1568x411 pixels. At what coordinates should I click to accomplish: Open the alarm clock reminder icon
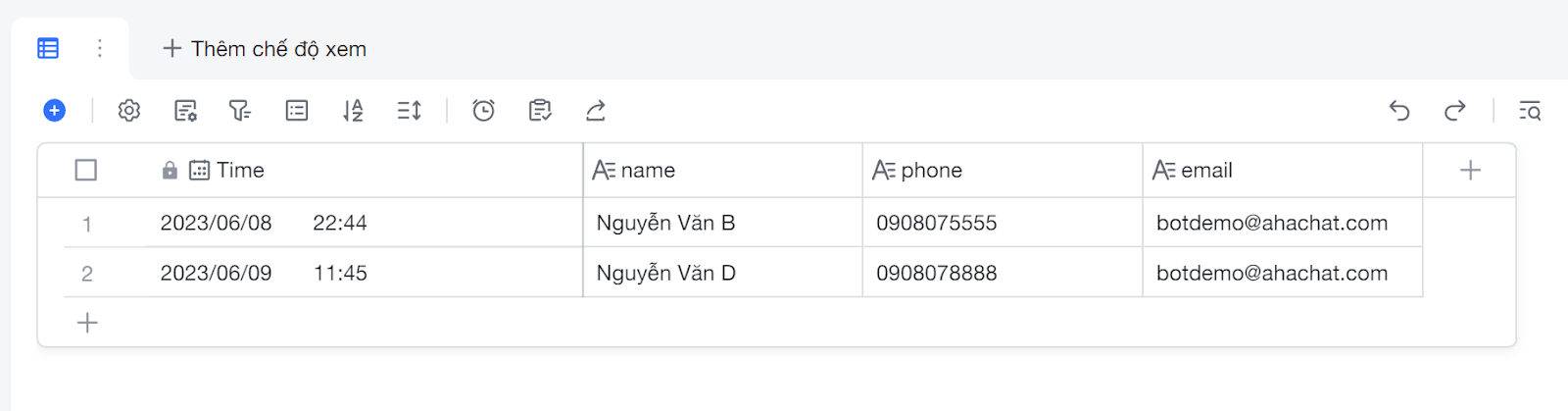(483, 111)
